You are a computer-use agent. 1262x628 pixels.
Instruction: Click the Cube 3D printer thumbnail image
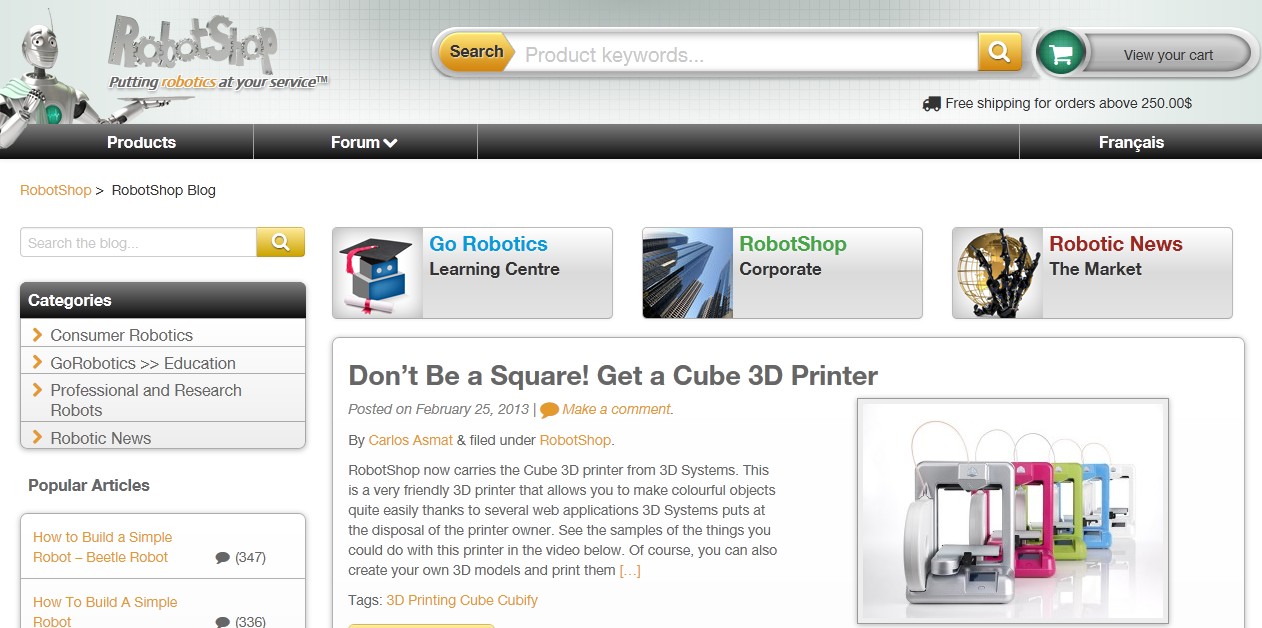pyautogui.click(x=1012, y=511)
